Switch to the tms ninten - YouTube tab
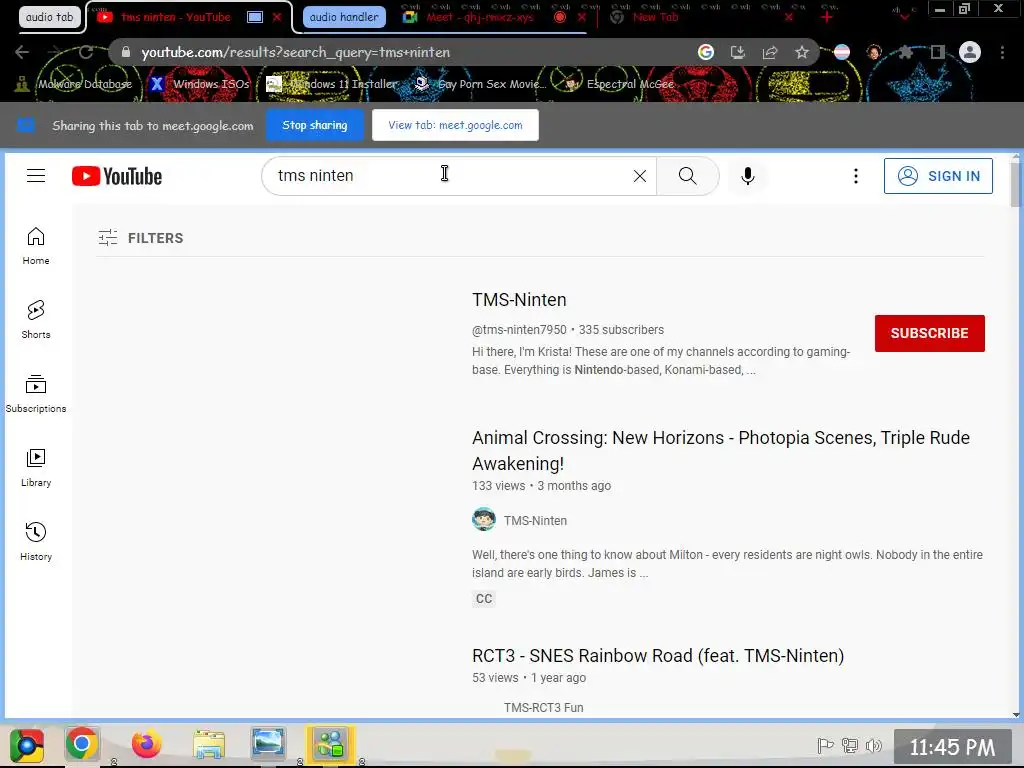This screenshot has width=1024, height=768. tap(176, 17)
